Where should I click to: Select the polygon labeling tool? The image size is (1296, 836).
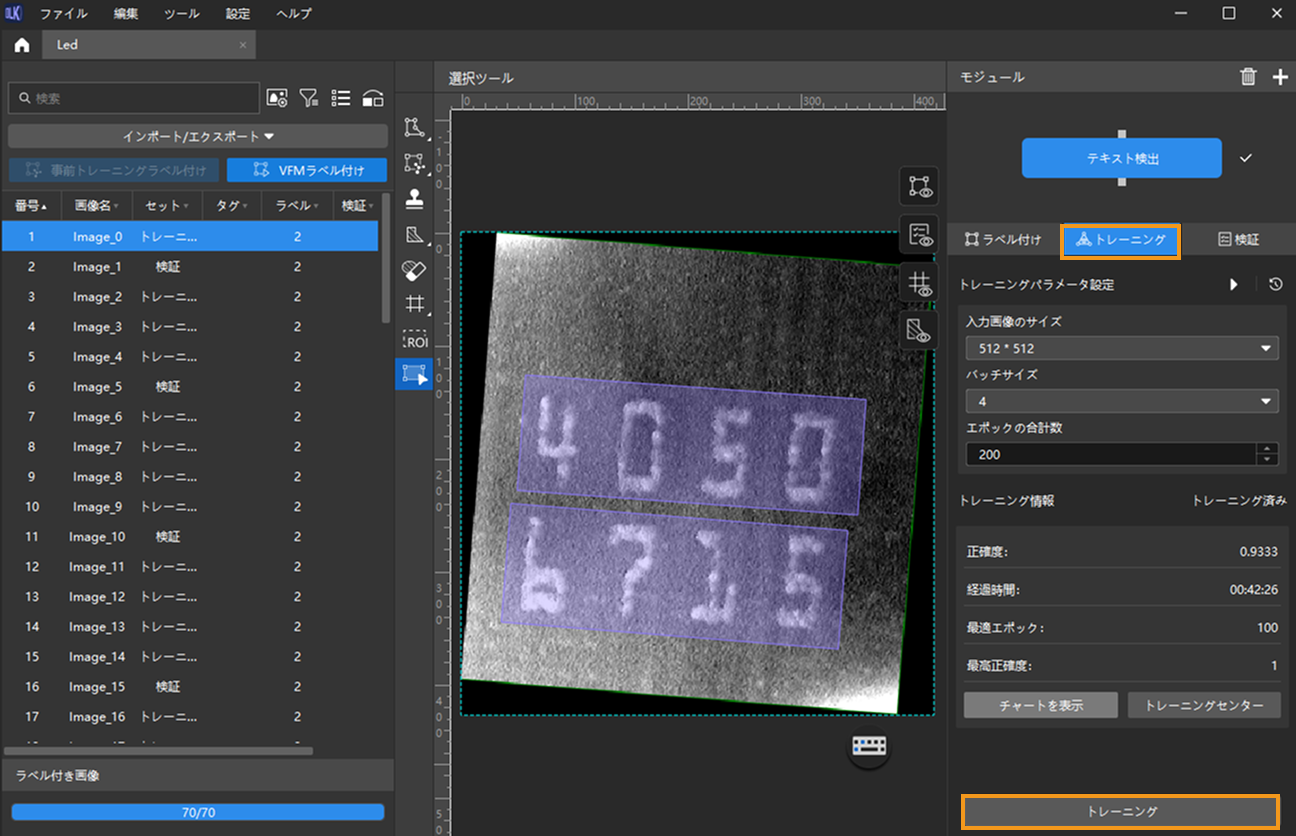(414, 128)
